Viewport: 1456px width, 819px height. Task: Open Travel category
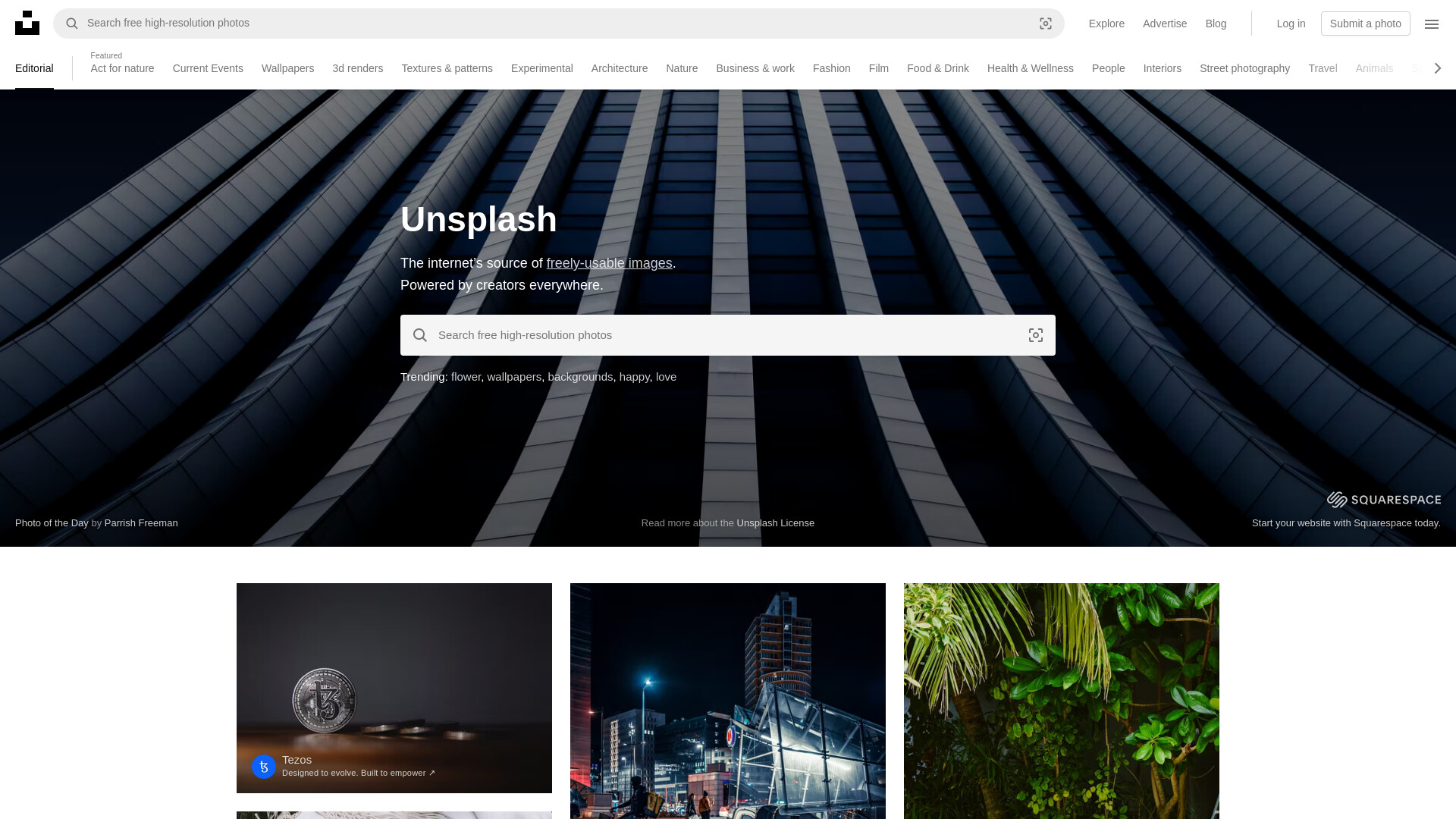pyautogui.click(x=1322, y=68)
